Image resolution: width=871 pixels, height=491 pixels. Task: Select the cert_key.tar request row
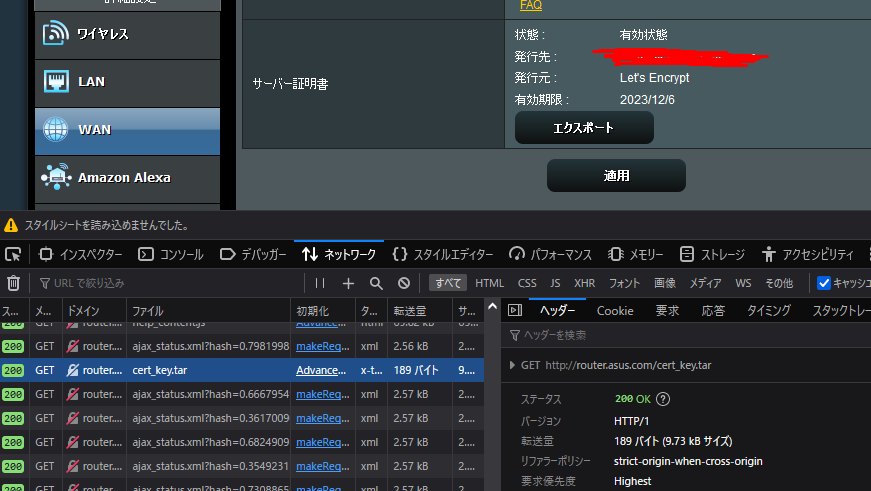pos(242,370)
